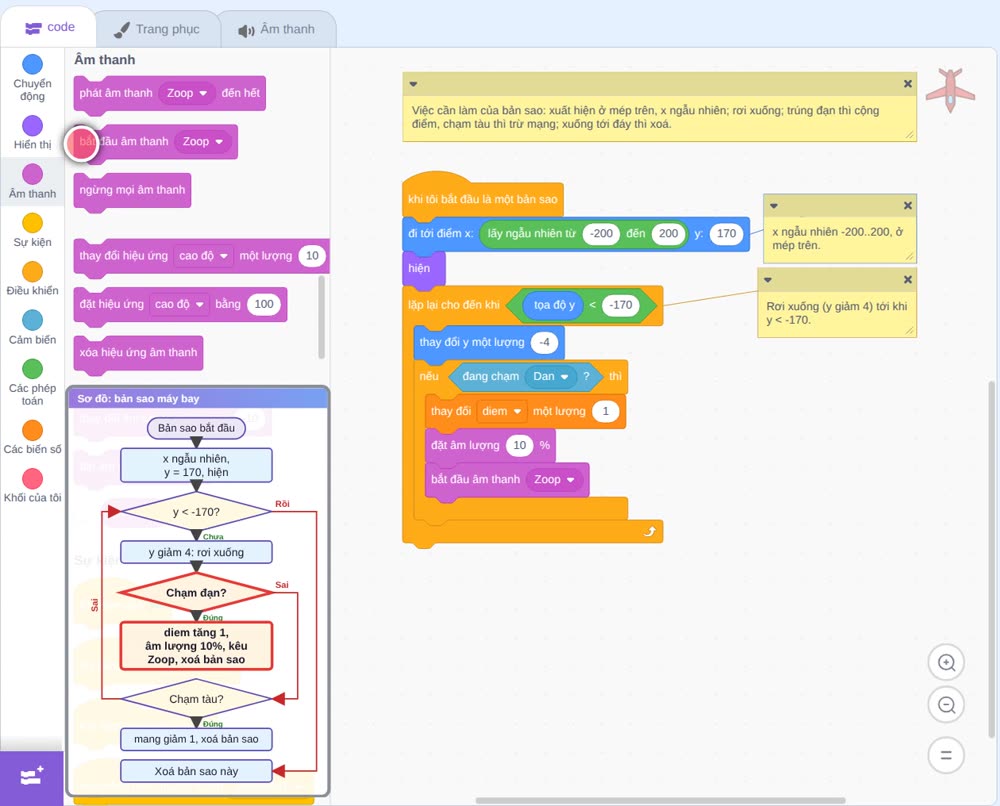Collapse the 'x ngẫu nhiên -200..200' comment
1000x806 pixels.
coord(774,205)
